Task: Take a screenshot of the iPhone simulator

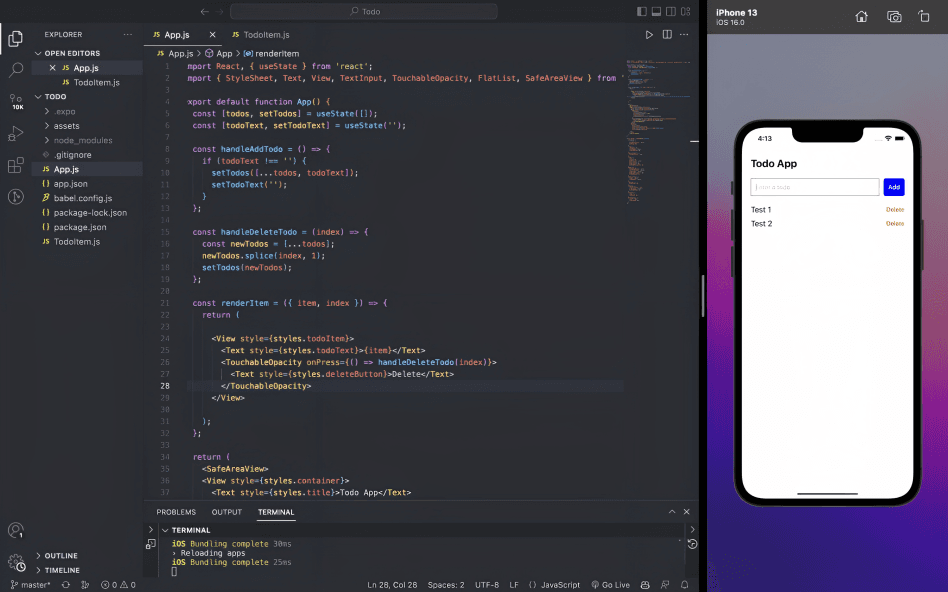Action: (893, 17)
